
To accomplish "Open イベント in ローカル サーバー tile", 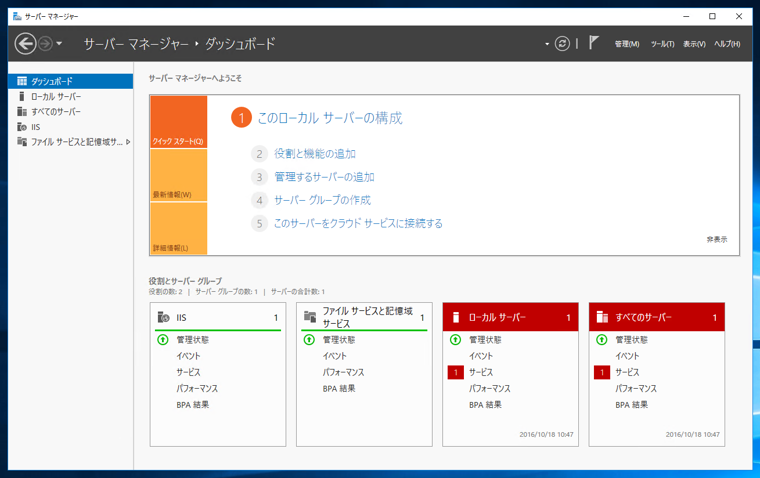I will point(481,356).
